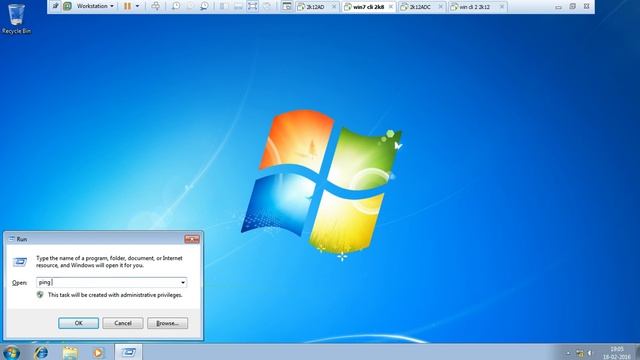This screenshot has width=640, height=360.
Task: Open the Windows Start menu
Action: click(x=11, y=352)
